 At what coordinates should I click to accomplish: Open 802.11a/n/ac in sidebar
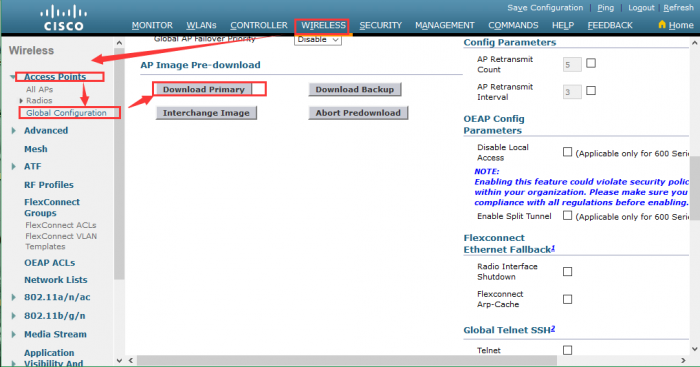[x=57, y=297]
